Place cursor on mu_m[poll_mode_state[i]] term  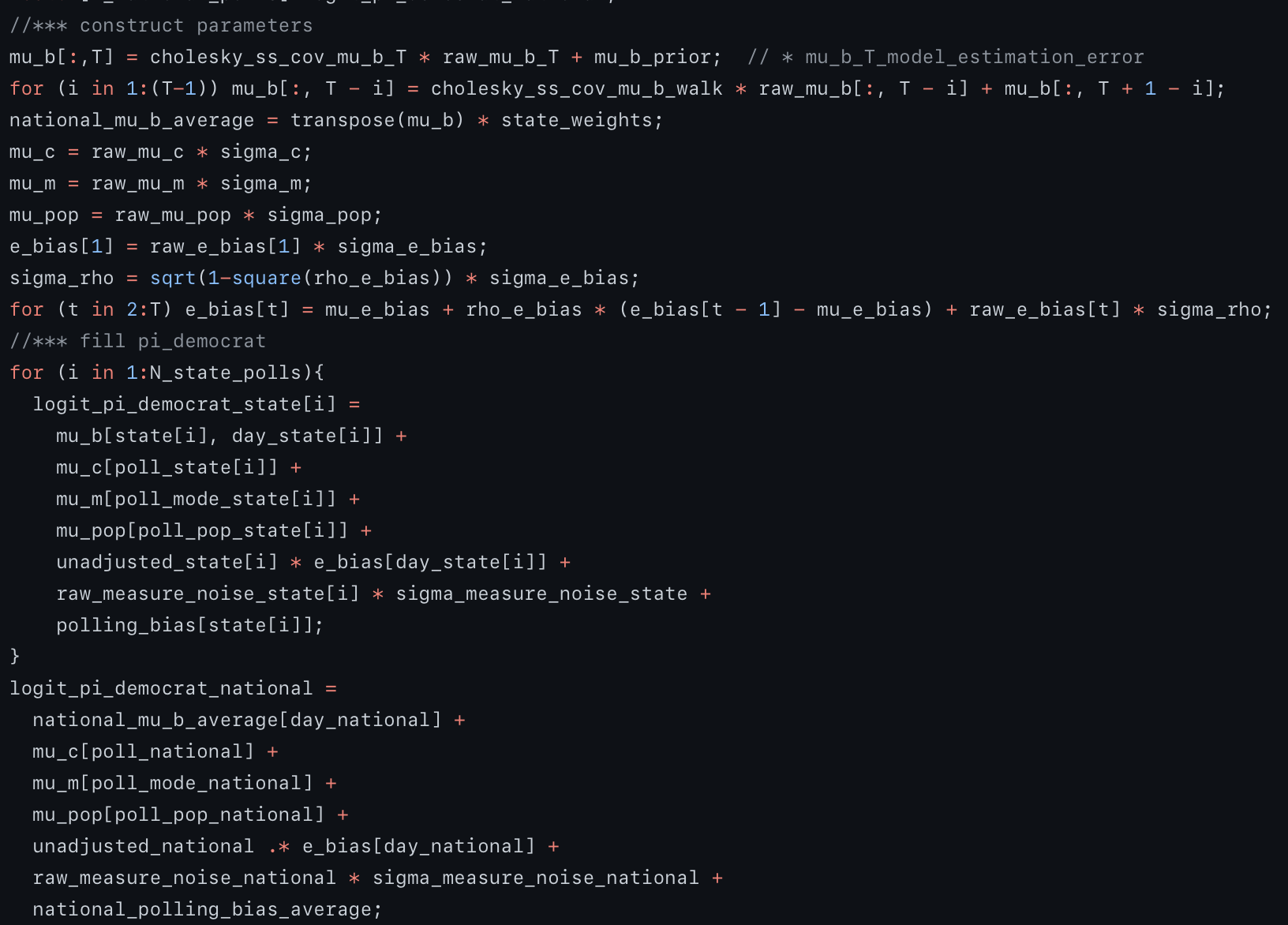196,499
